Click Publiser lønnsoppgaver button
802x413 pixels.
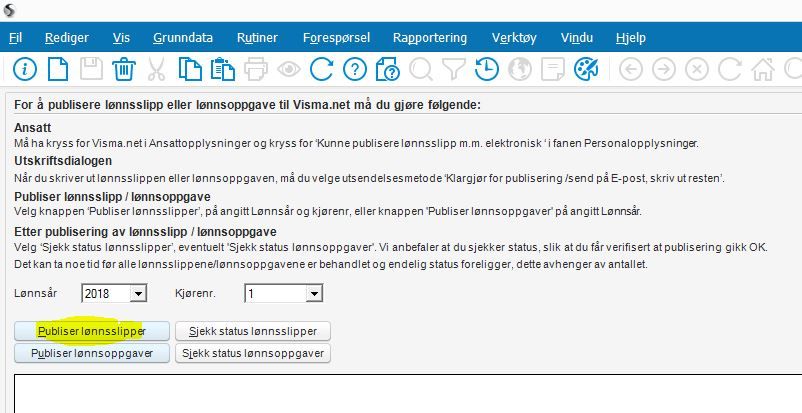[x=92, y=353]
